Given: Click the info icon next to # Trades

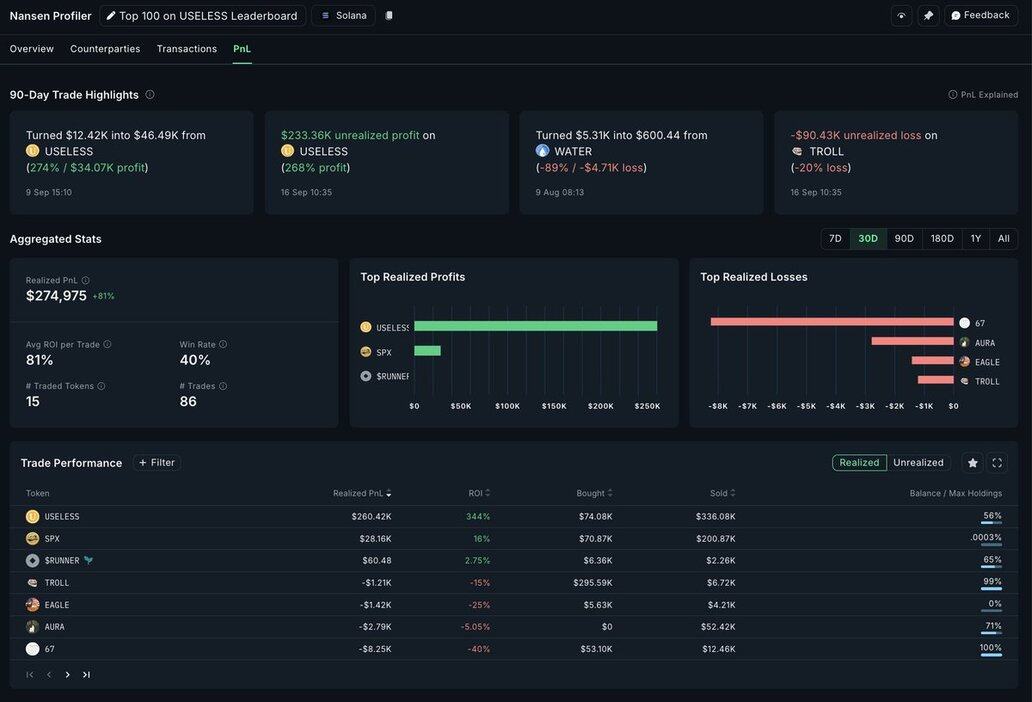Looking at the screenshot, I should (x=223, y=386).
